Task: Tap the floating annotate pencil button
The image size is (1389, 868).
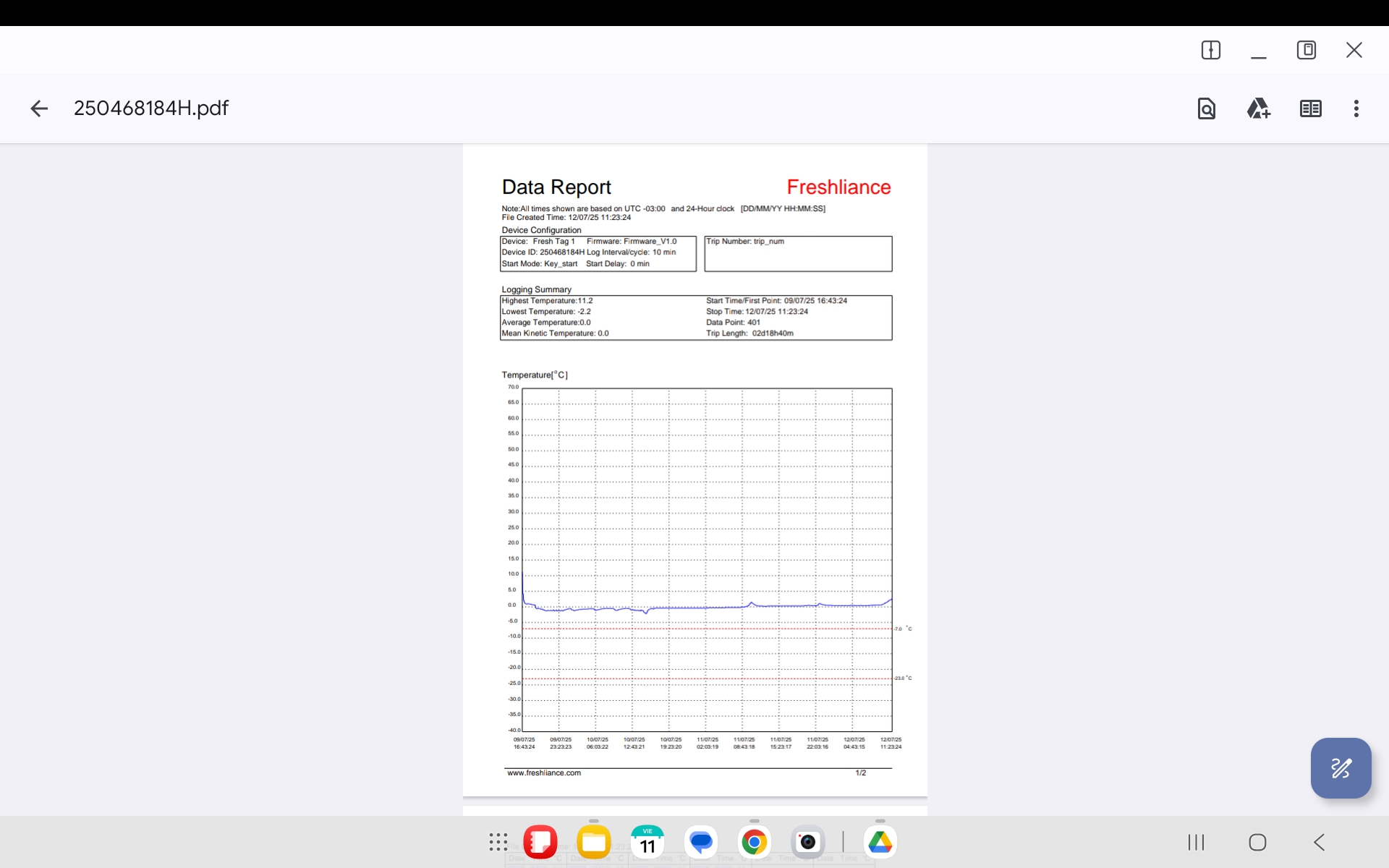Action: 1340,767
